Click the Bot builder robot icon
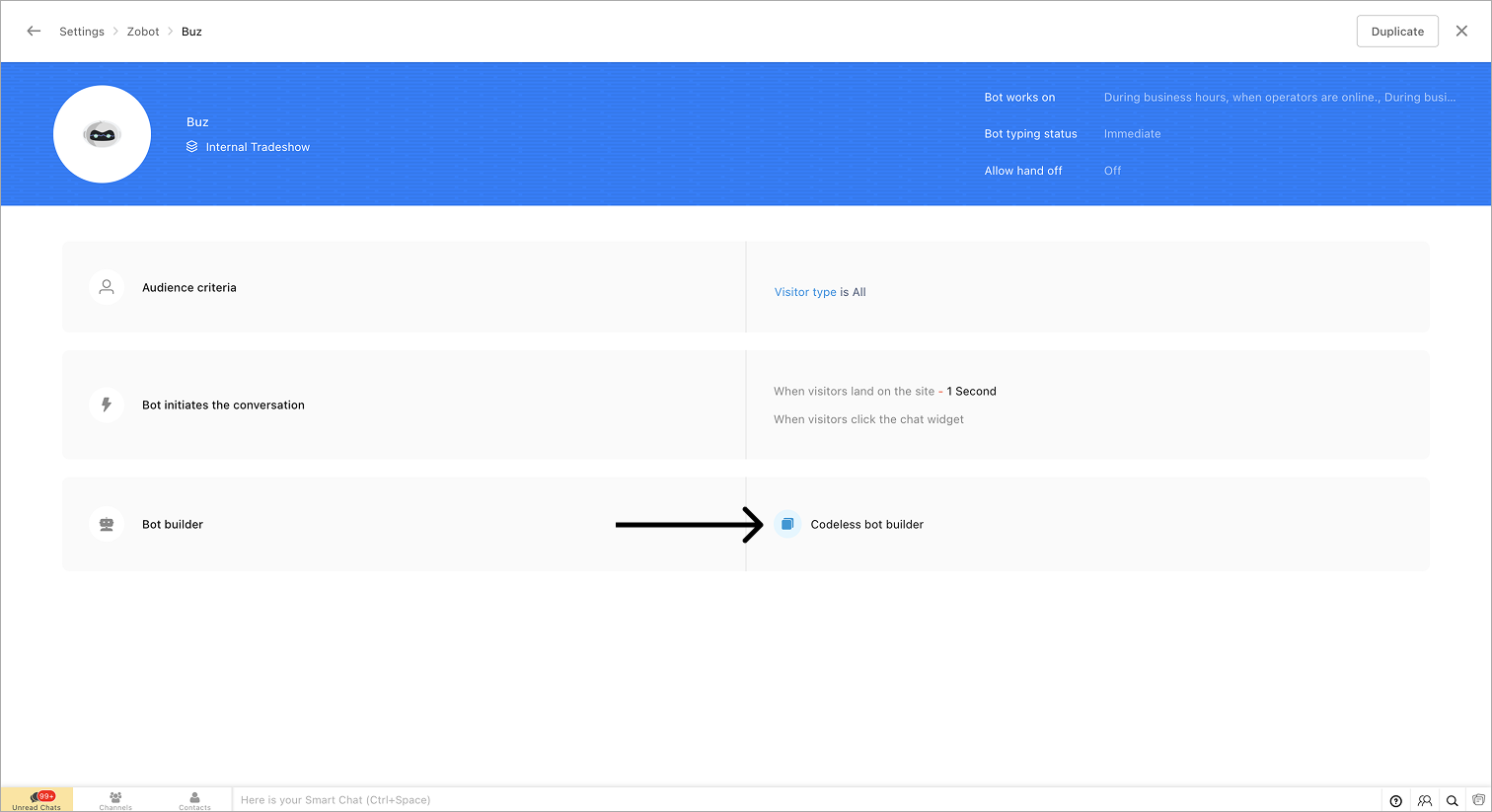Image resolution: width=1492 pixels, height=812 pixels. 107,524
